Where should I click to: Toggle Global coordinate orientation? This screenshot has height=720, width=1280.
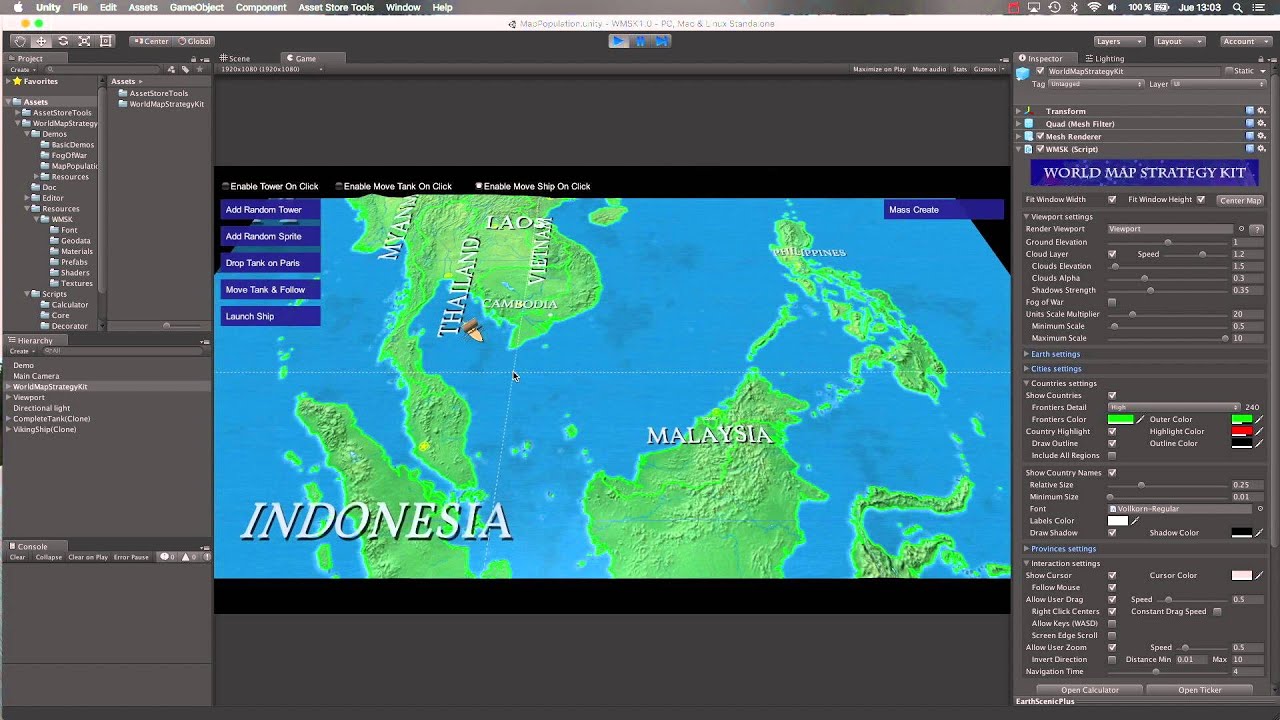(197, 41)
